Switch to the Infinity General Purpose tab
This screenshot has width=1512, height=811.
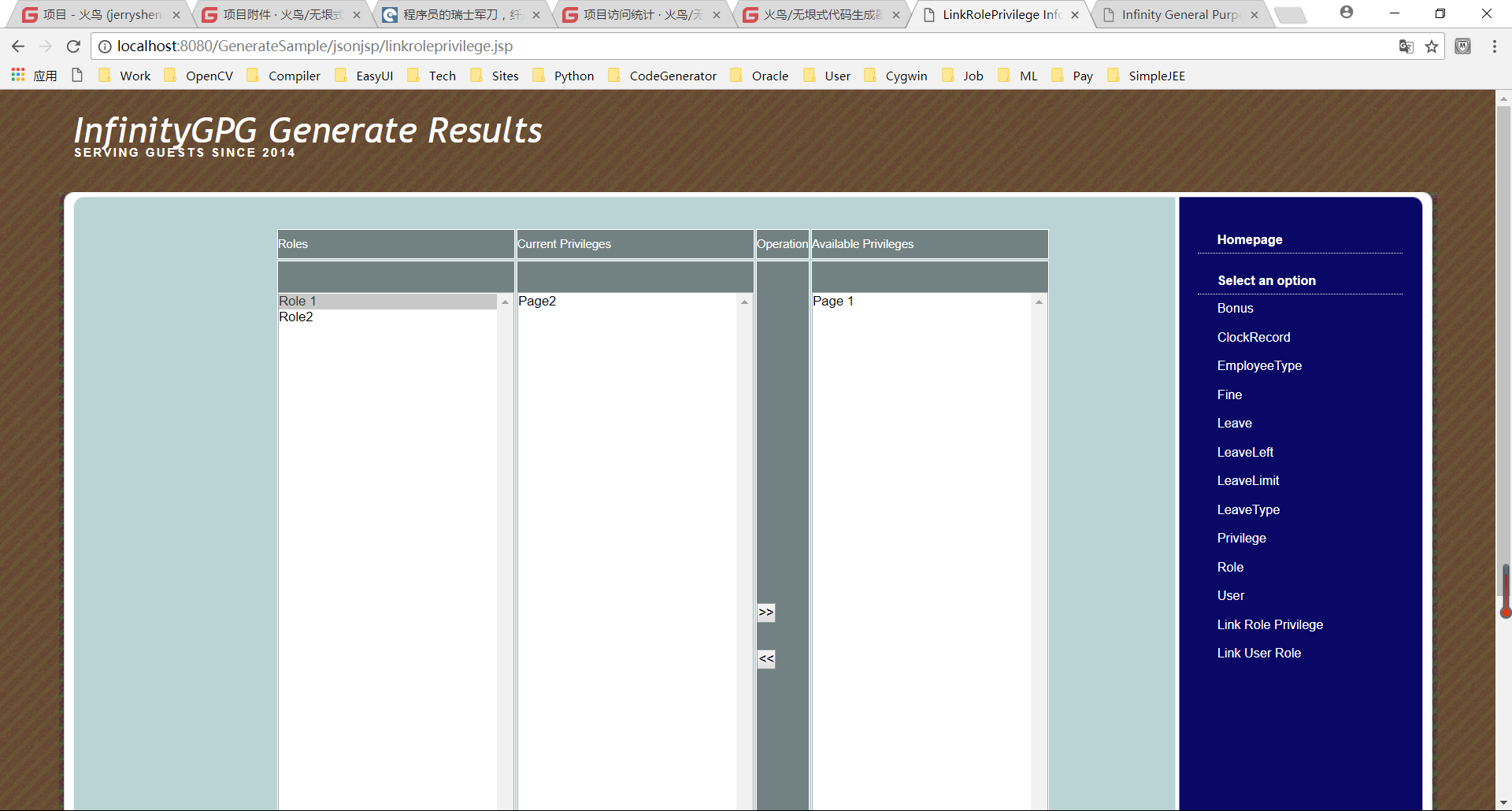coord(1179,15)
